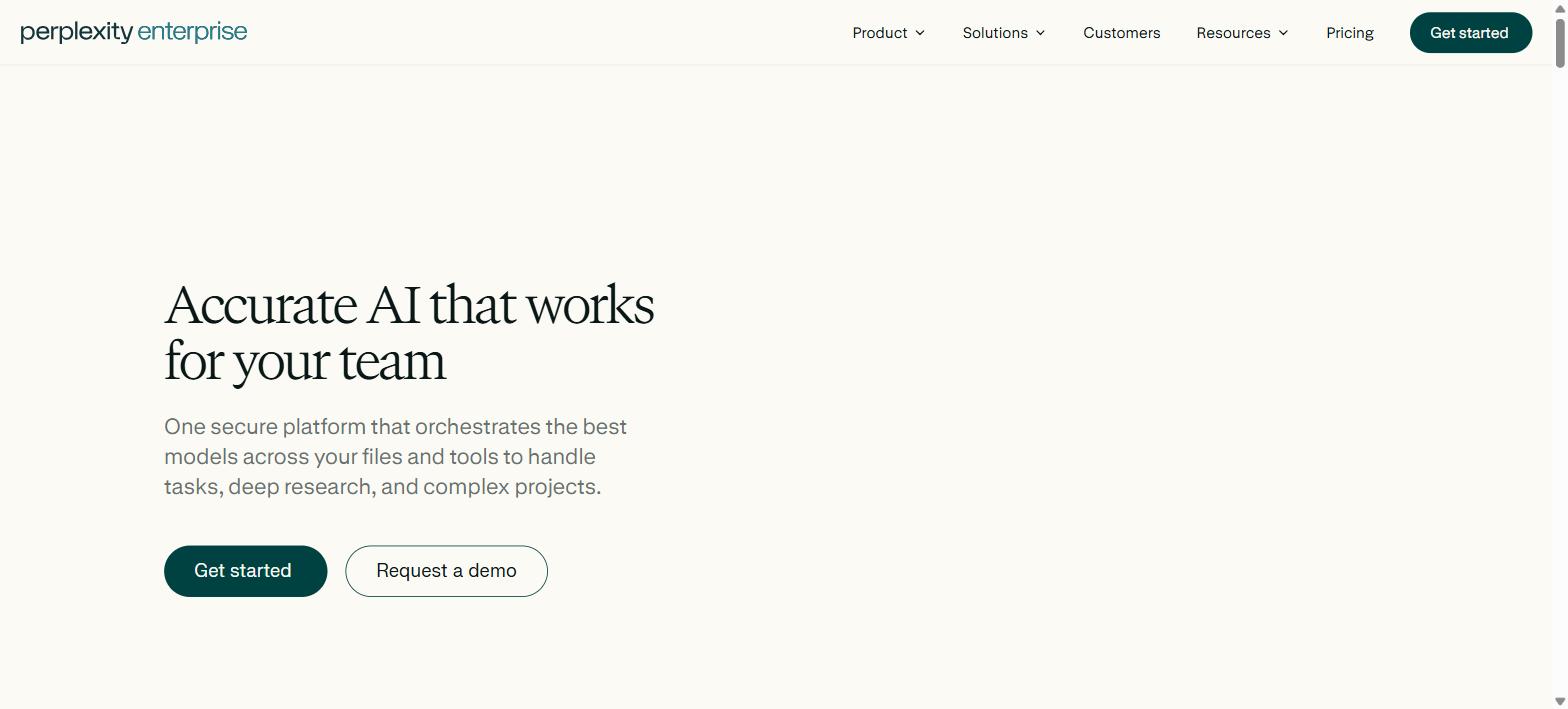Click the 'One secure platform' description paragraph
This screenshot has height=709, width=1568.
396,457
